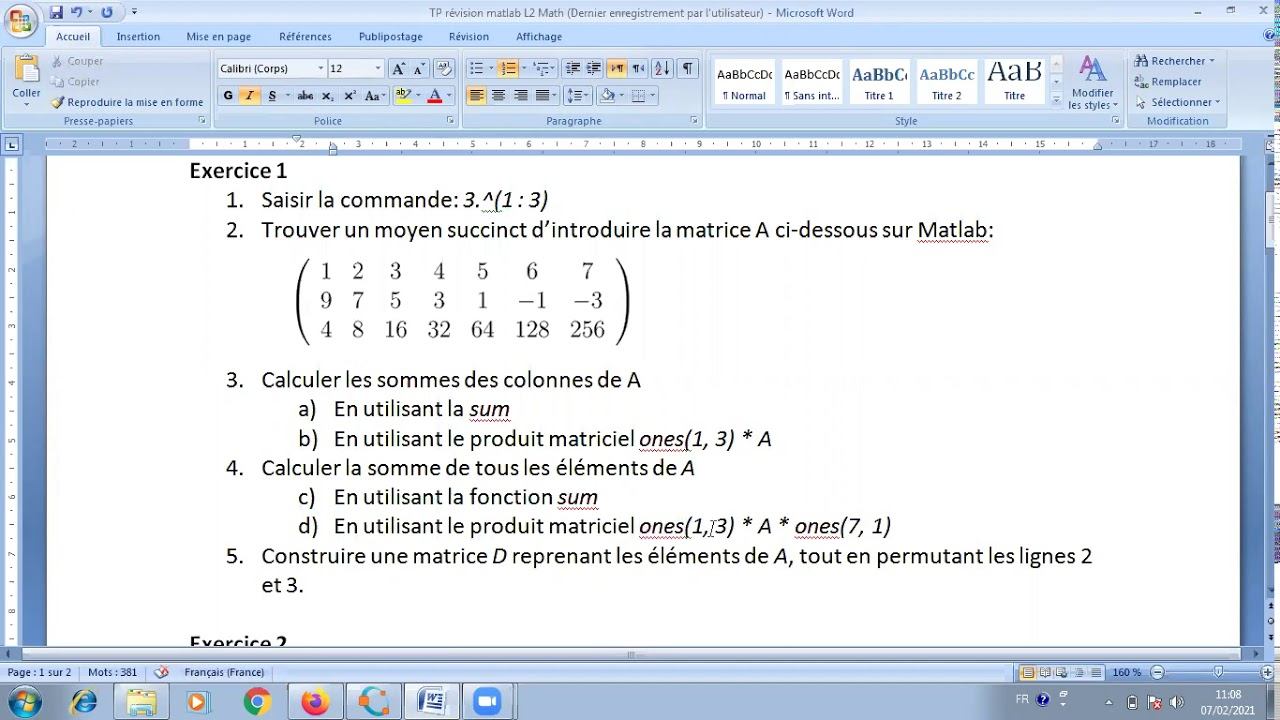The image size is (1280, 720).
Task: Open the underline style dropdown arrow
Action: click(x=287, y=95)
